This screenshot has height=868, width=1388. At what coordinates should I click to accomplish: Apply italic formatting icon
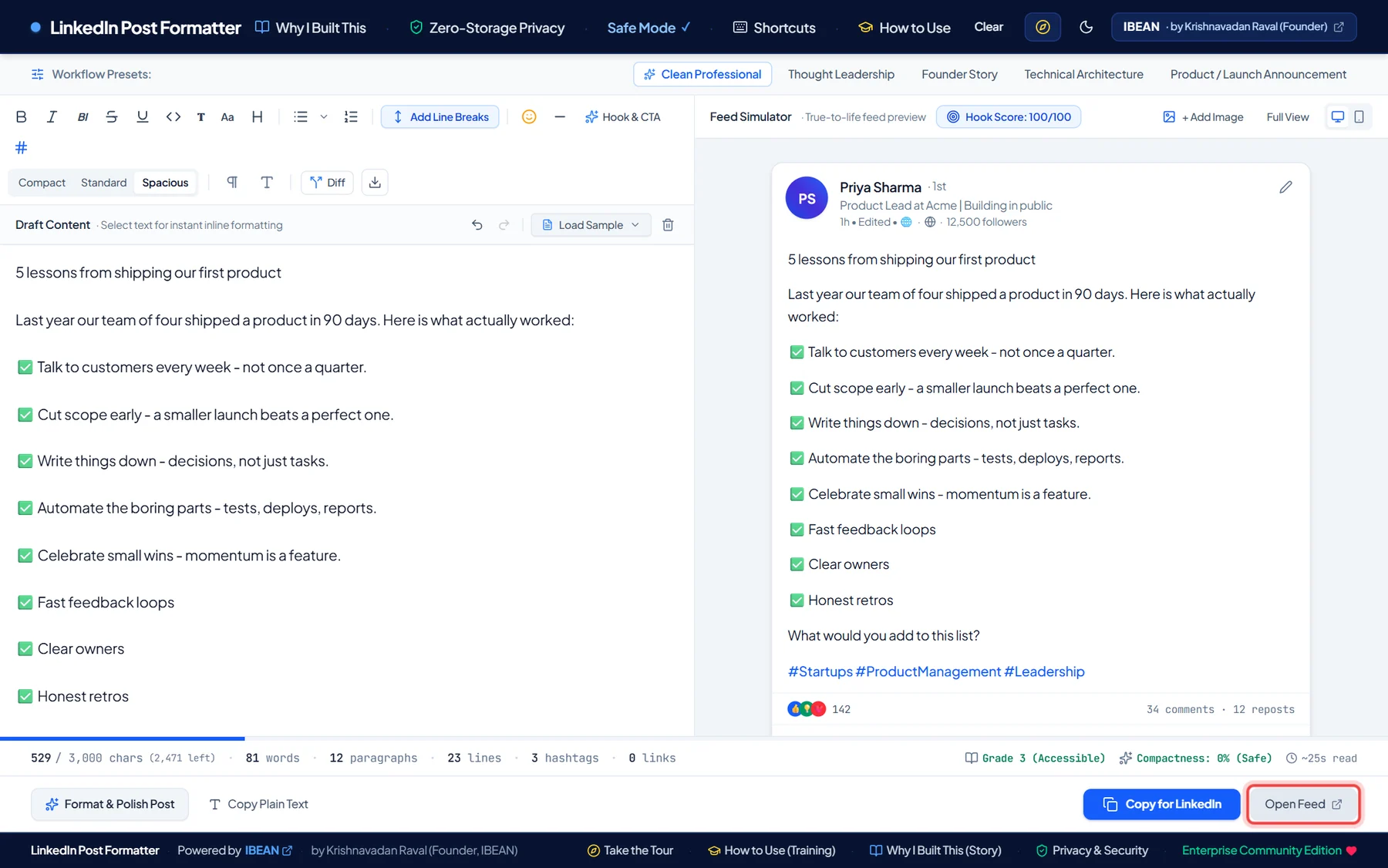[x=52, y=117]
